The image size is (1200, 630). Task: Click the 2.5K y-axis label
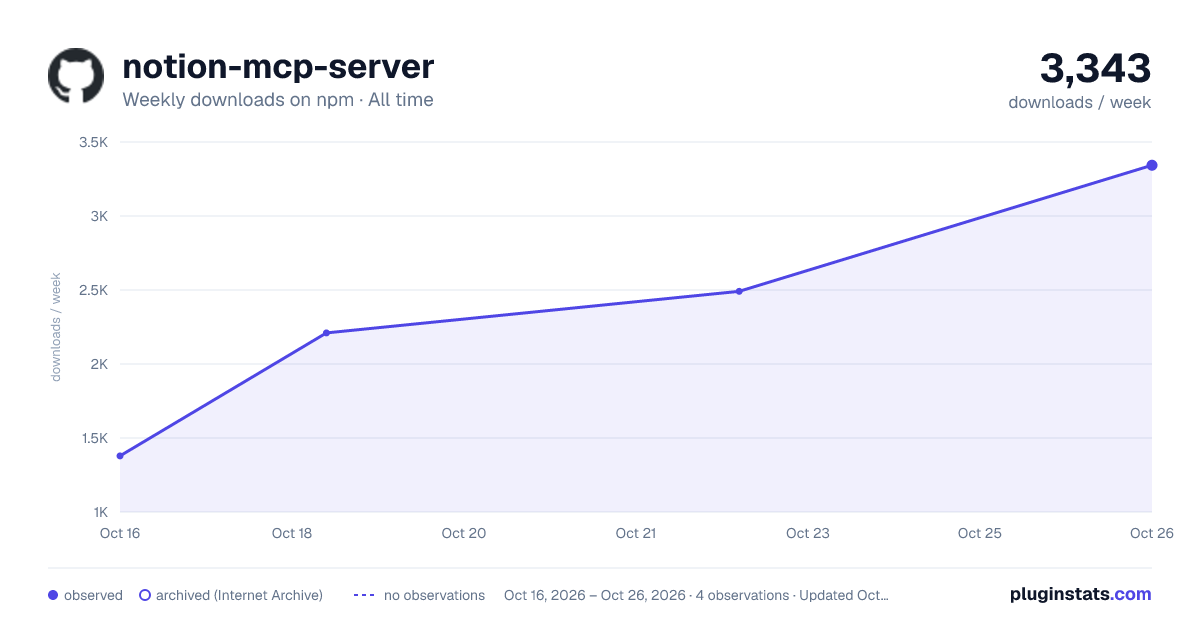click(93, 290)
